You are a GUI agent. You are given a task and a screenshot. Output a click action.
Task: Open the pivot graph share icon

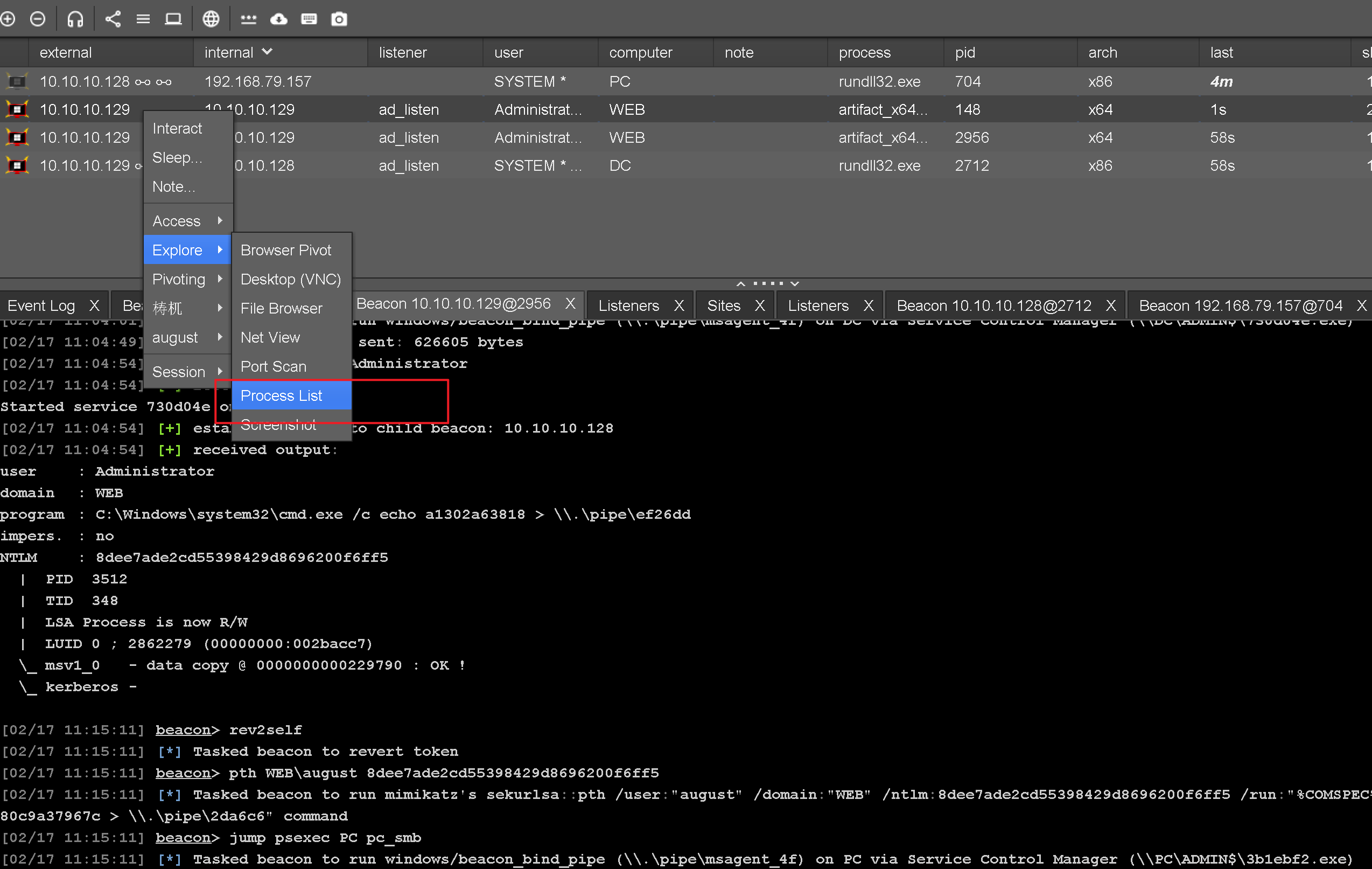point(113,19)
